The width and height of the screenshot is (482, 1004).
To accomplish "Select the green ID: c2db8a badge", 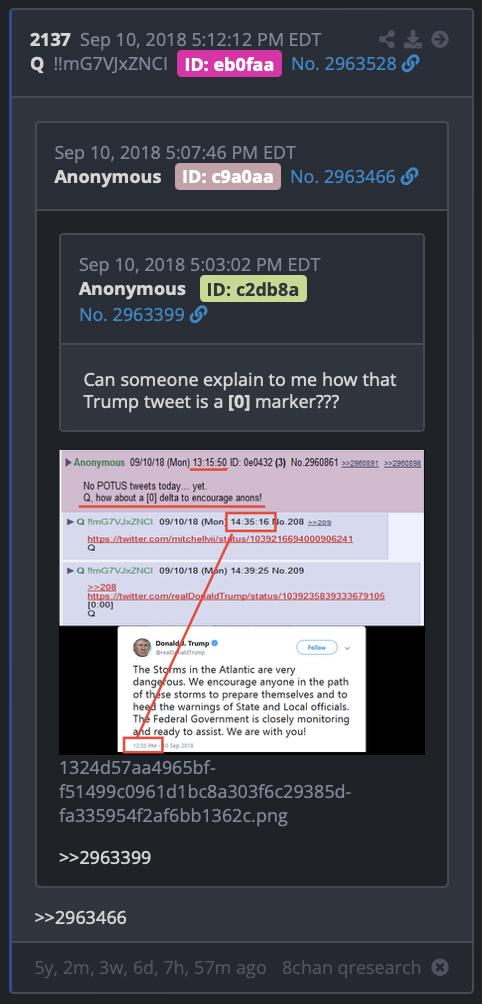I will (x=253, y=289).
